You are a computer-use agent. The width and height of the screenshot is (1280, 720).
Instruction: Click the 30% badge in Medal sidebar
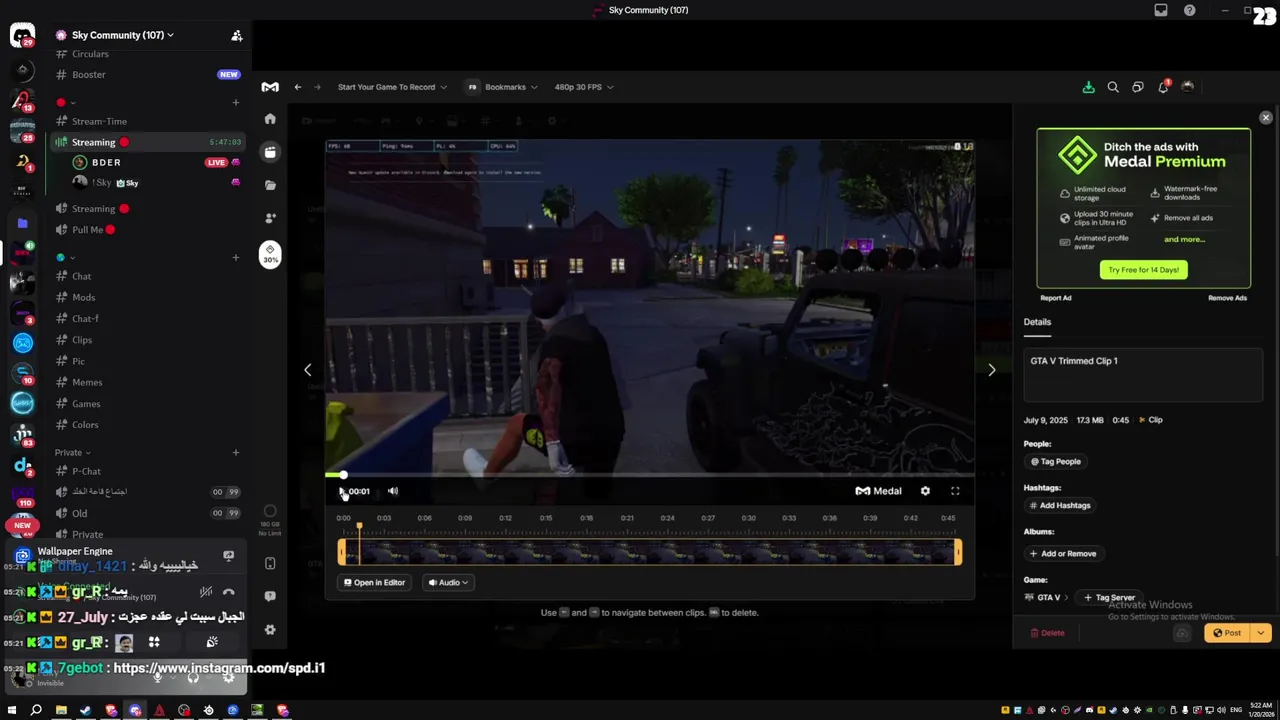pos(270,254)
